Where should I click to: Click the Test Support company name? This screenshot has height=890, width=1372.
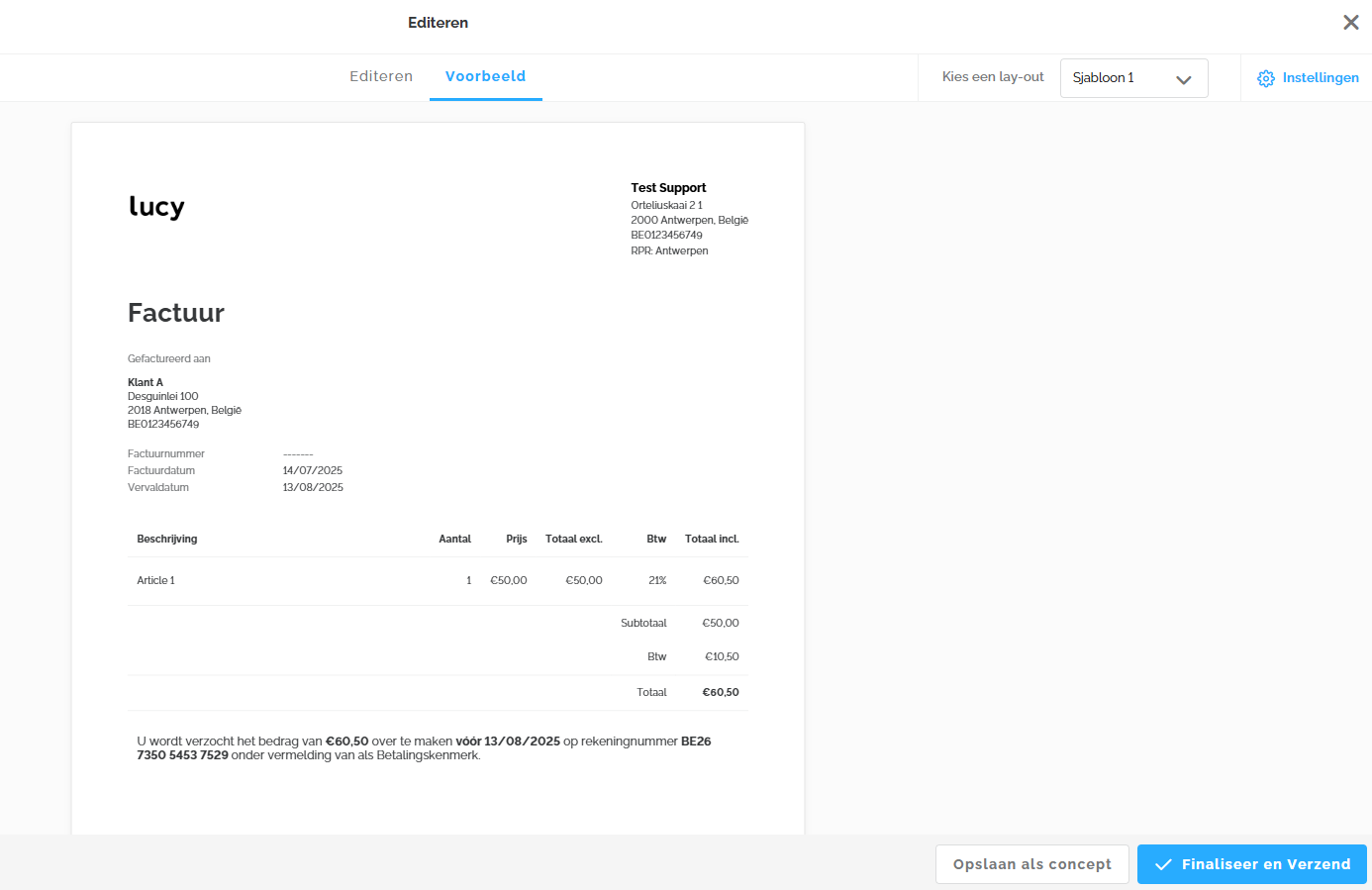tap(668, 187)
